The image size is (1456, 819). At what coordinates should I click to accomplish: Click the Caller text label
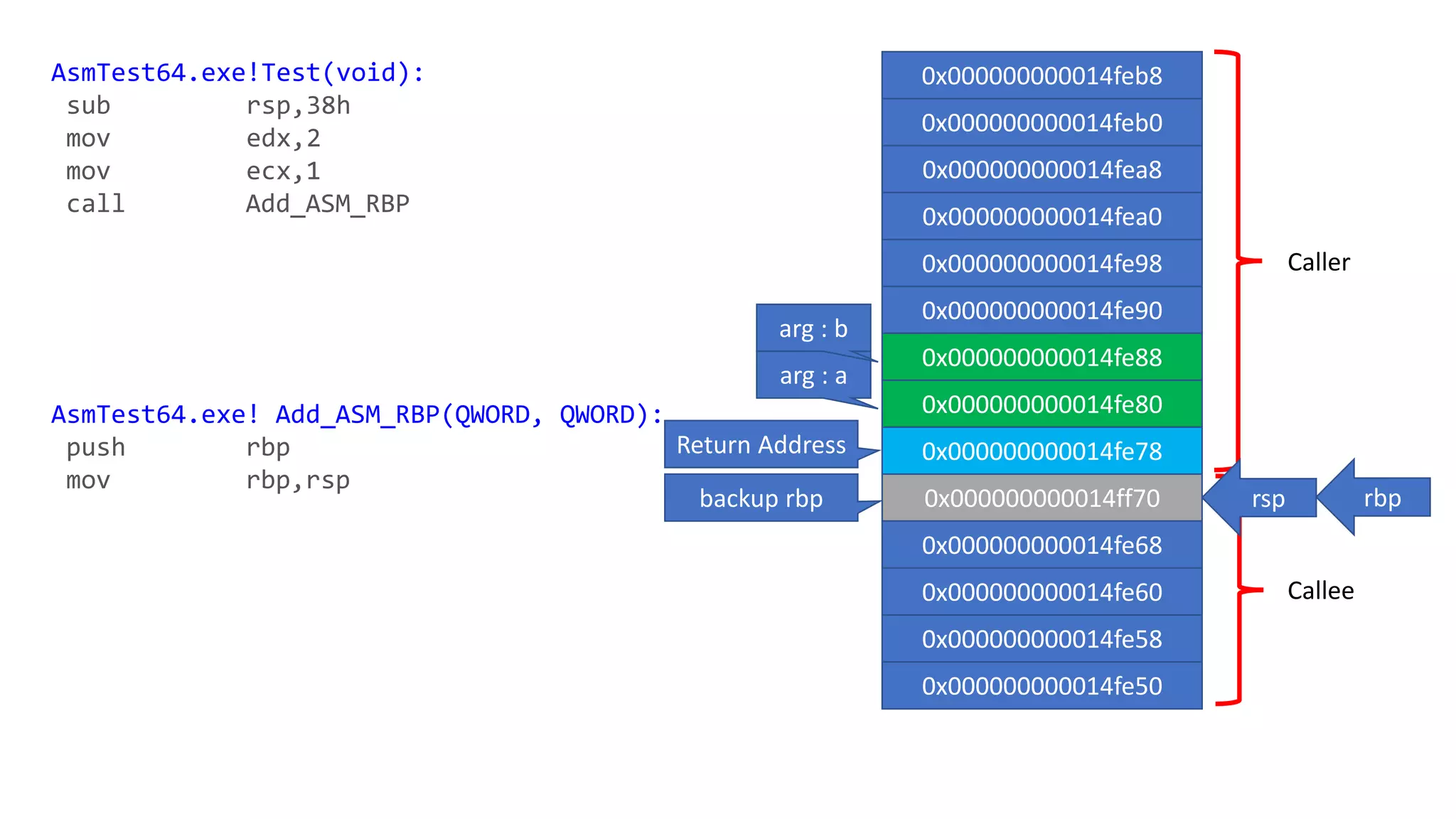[1318, 262]
